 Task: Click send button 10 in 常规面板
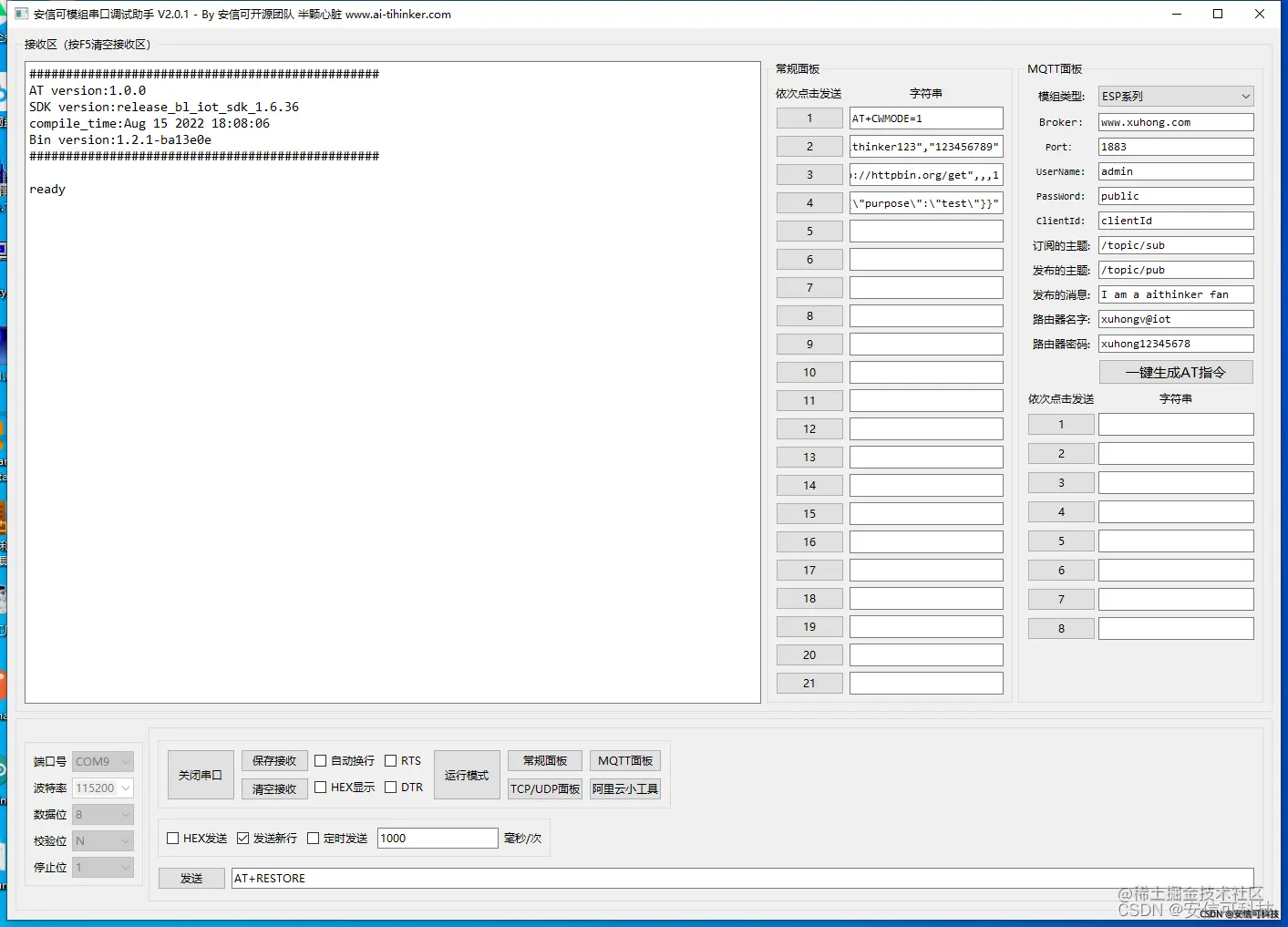tap(809, 373)
